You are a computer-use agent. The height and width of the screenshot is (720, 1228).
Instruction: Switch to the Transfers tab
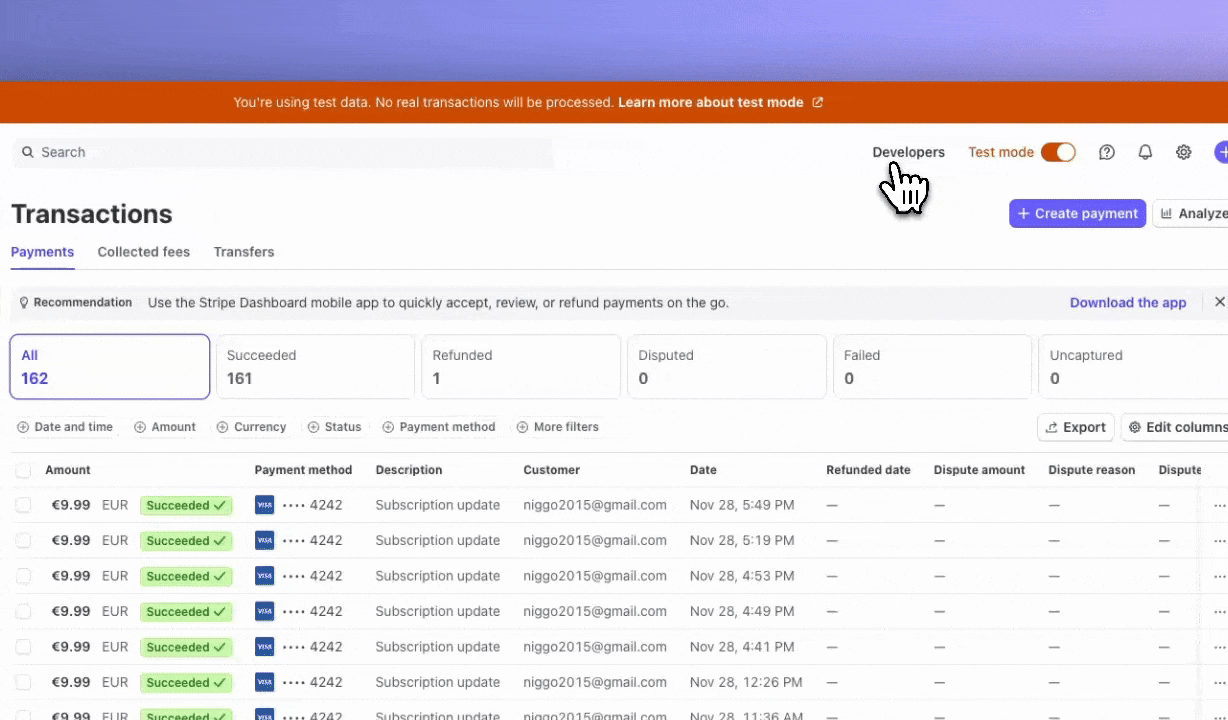pyautogui.click(x=243, y=252)
